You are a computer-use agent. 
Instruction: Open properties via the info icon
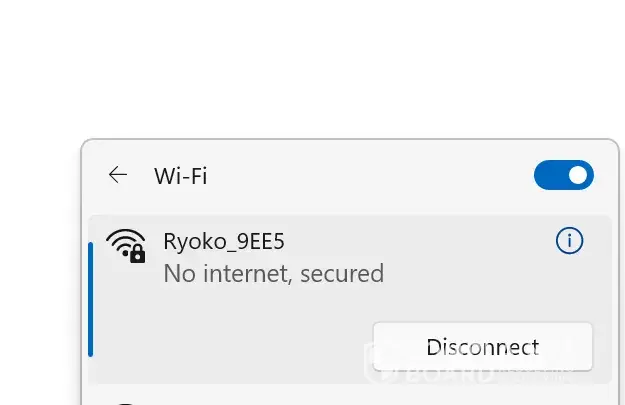[x=569, y=241]
